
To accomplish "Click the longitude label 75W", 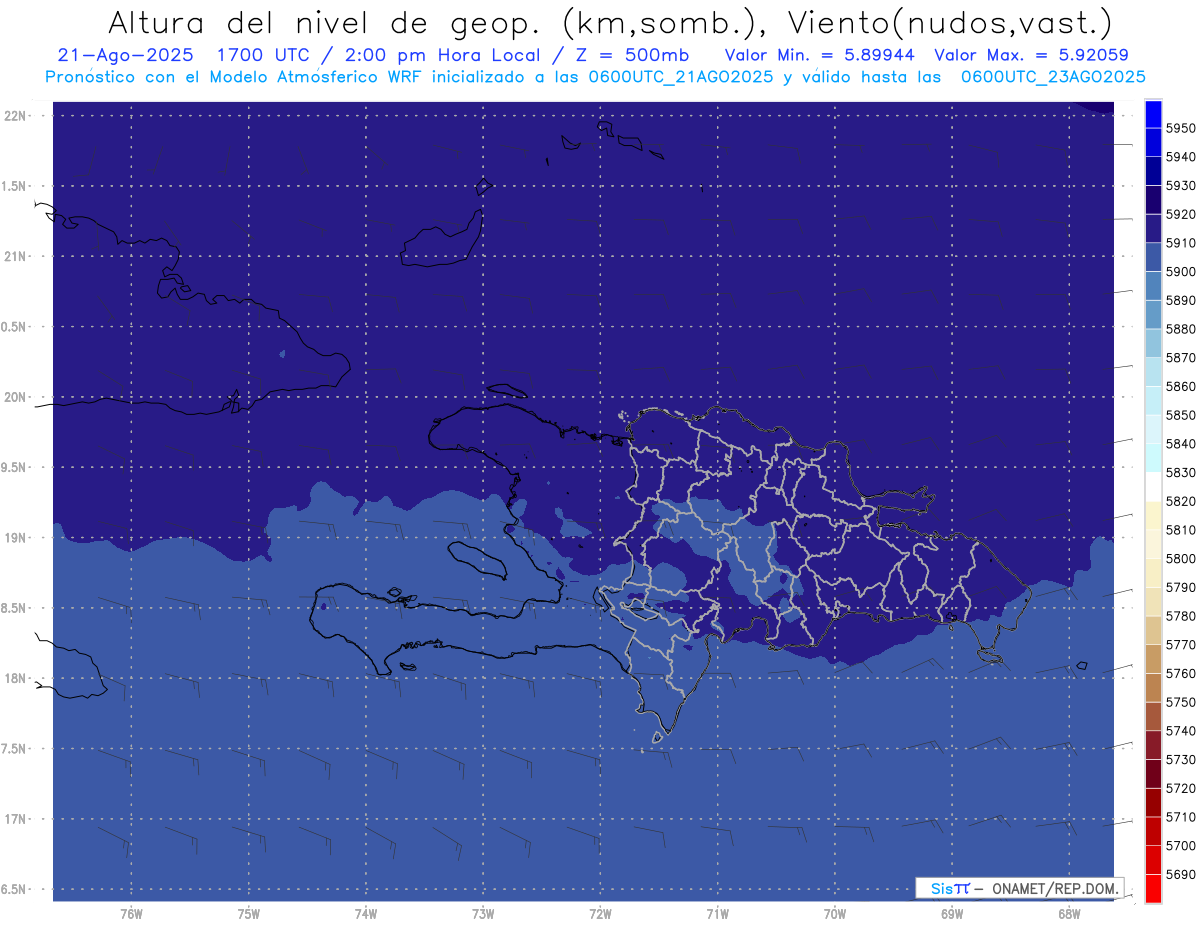I will tap(249, 913).
